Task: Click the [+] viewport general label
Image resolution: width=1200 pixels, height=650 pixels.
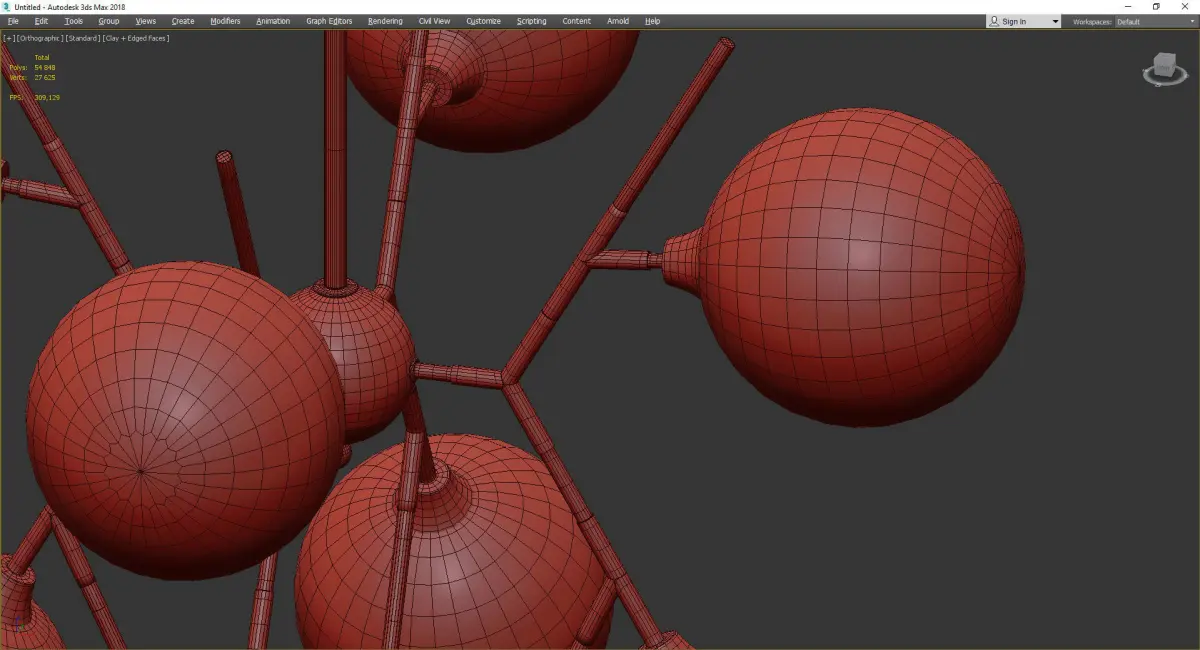Action: tap(9, 38)
